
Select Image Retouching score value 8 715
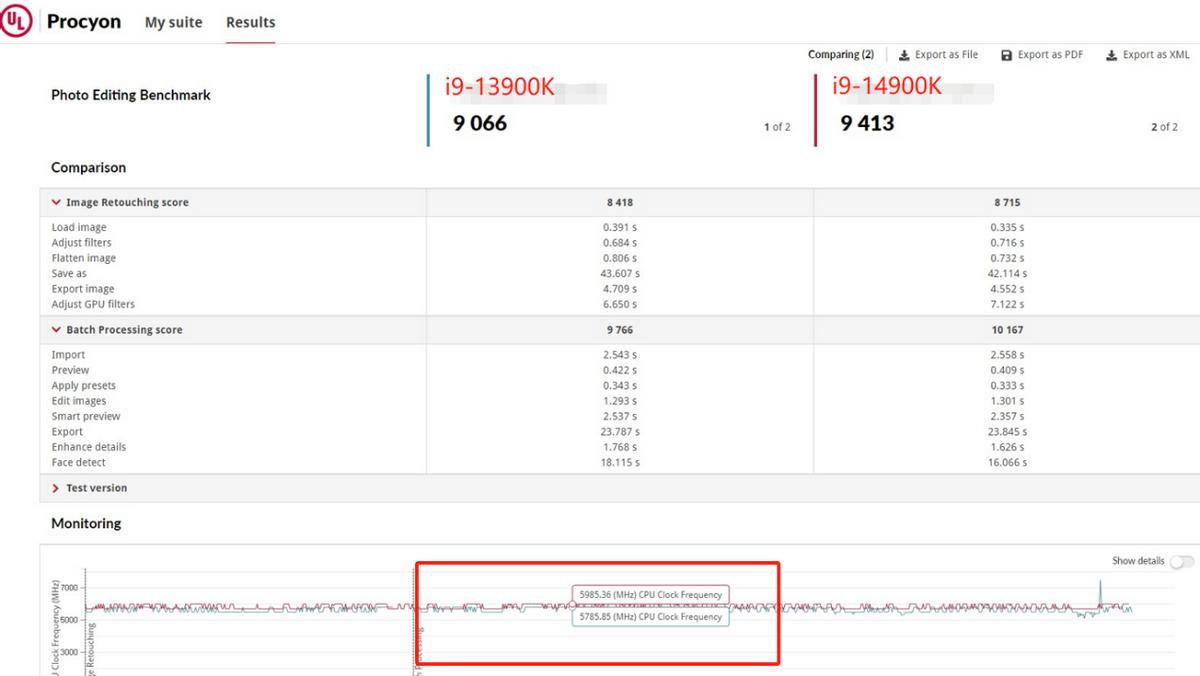tap(1007, 202)
